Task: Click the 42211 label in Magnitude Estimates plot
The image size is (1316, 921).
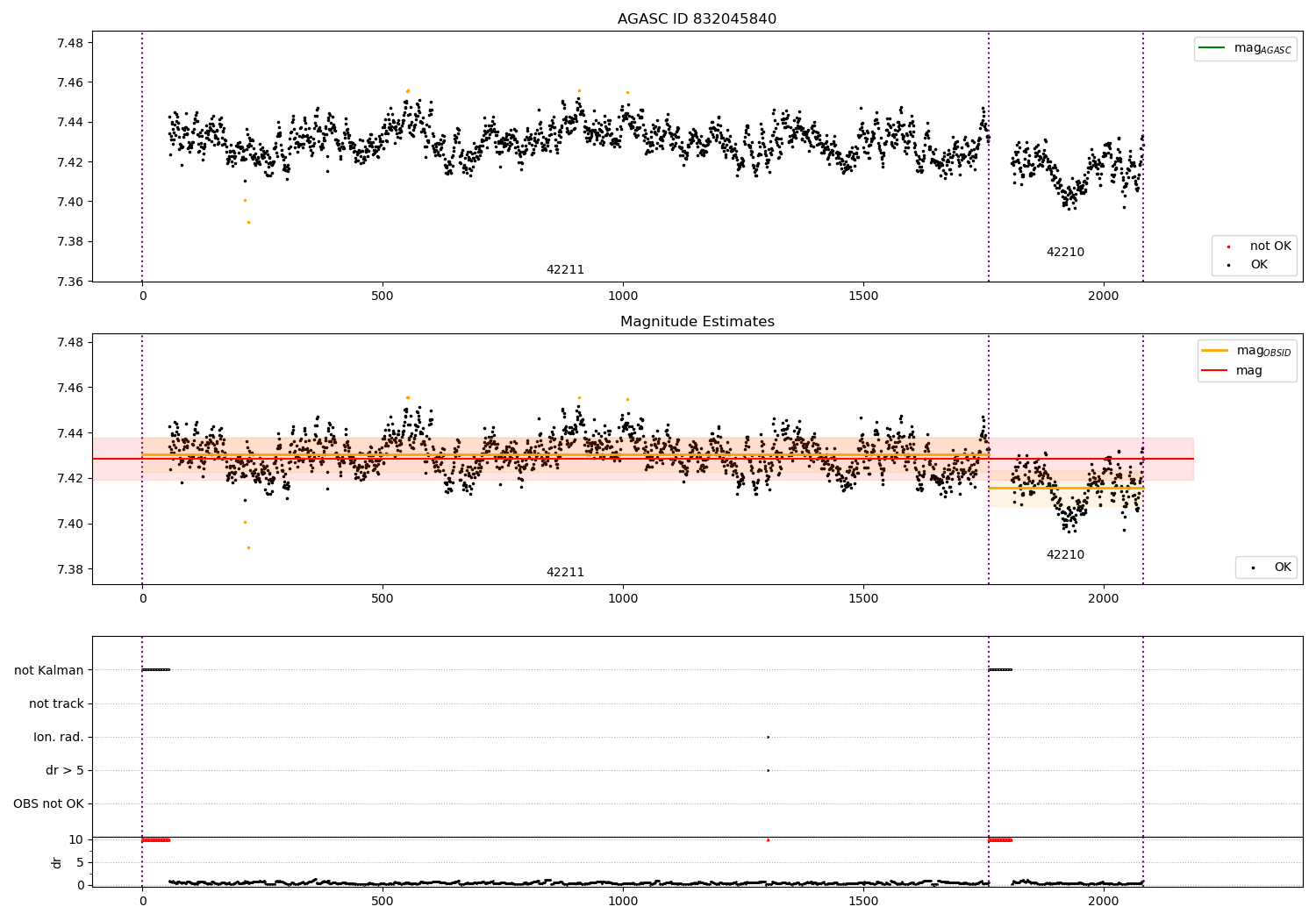Action: coord(565,573)
